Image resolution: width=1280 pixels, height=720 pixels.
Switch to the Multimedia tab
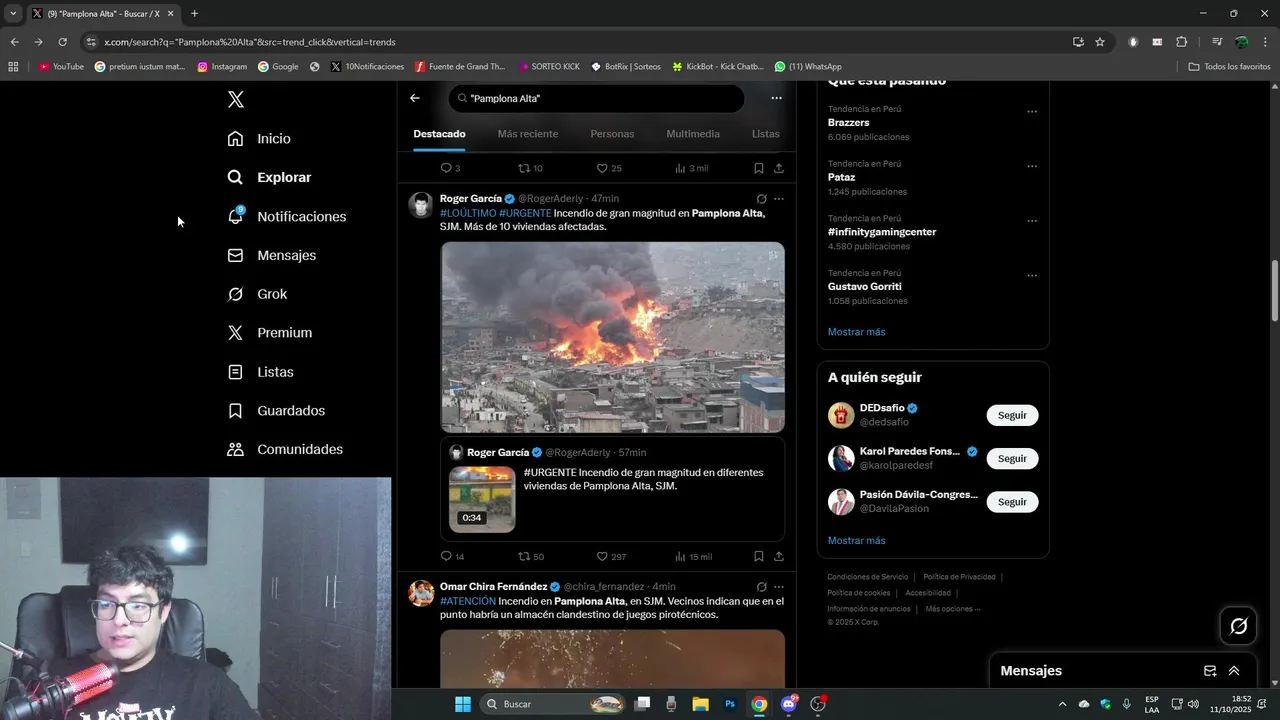pyautogui.click(x=693, y=134)
